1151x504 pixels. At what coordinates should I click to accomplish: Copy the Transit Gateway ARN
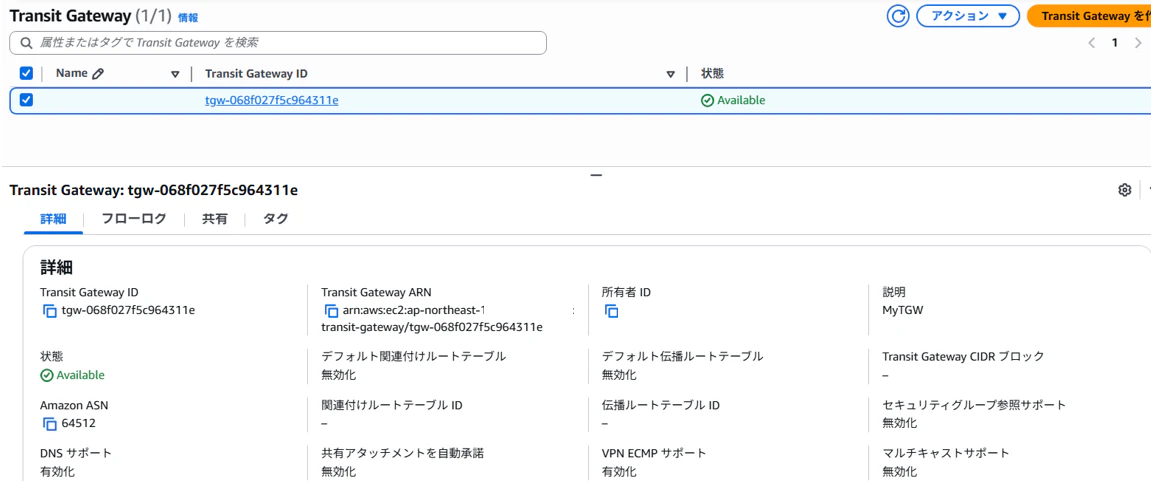pyautogui.click(x=330, y=310)
